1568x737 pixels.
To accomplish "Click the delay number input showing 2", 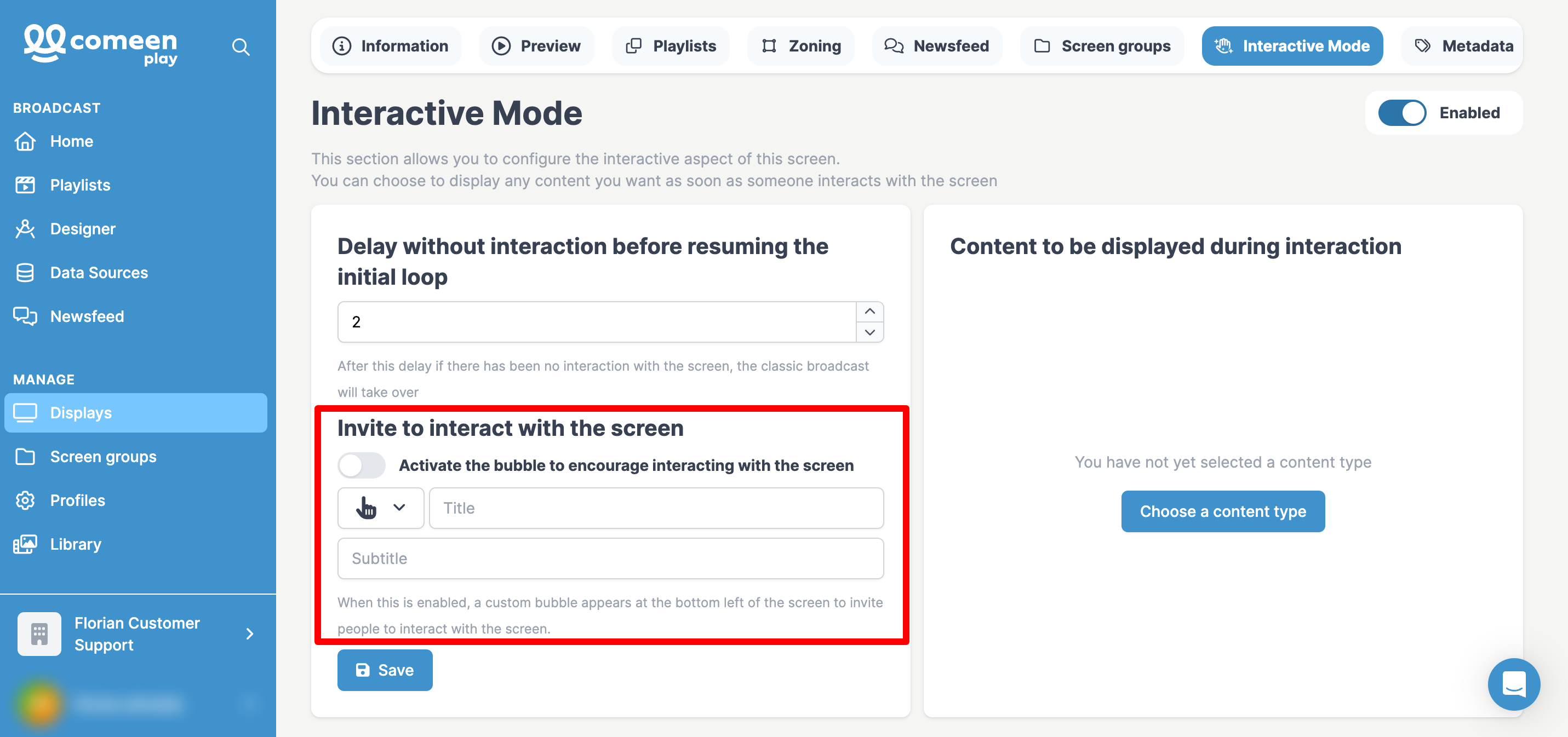I will point(597,322).
